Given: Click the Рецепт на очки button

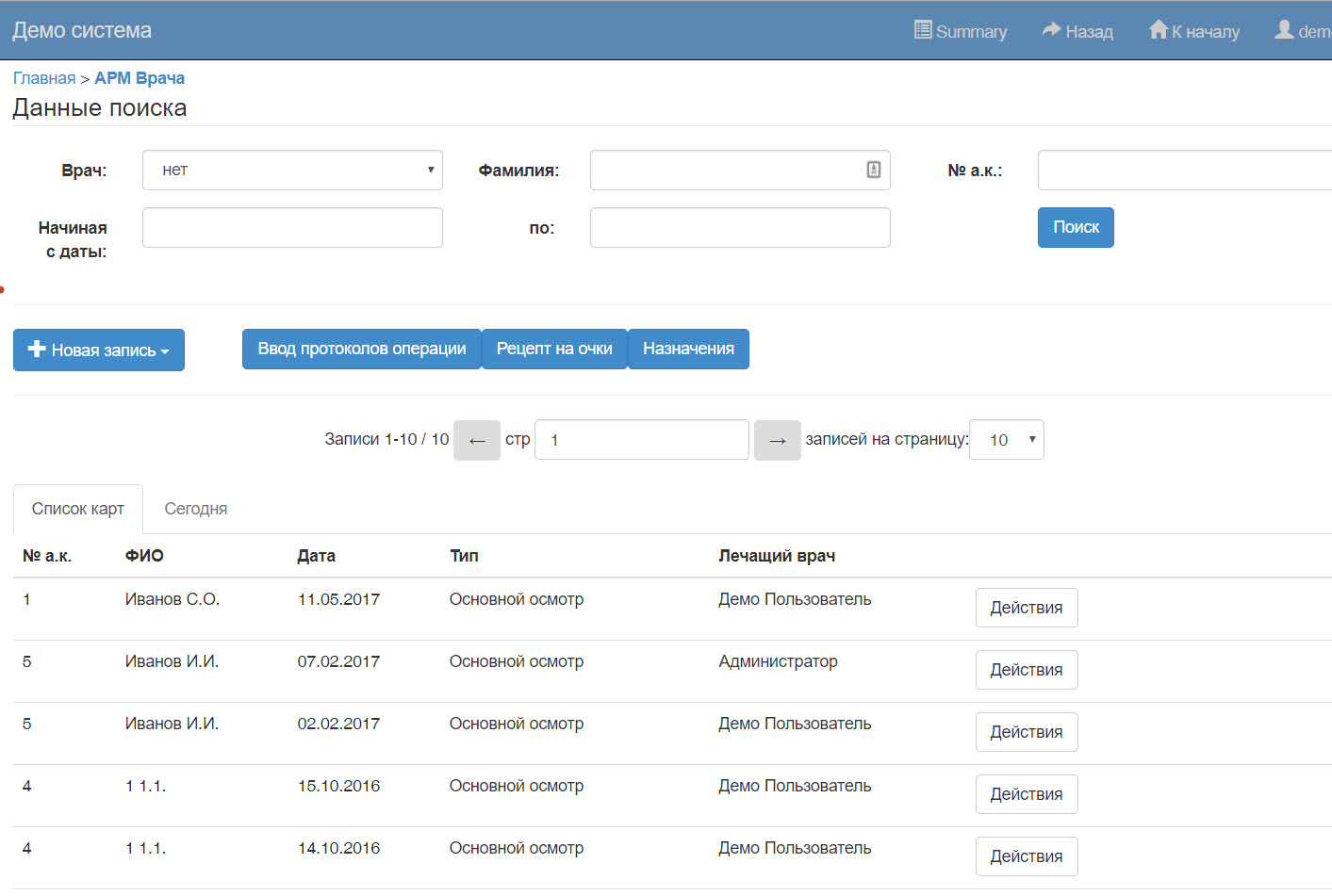Looking at the screenshot, I should 554,349.
